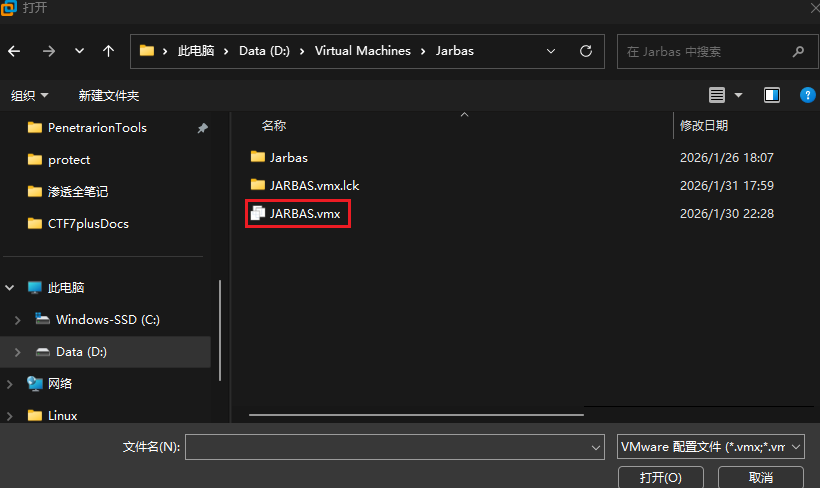Screen dimensions: 820x488
Task: Go back with the left arrow
Action: [14, 51]
